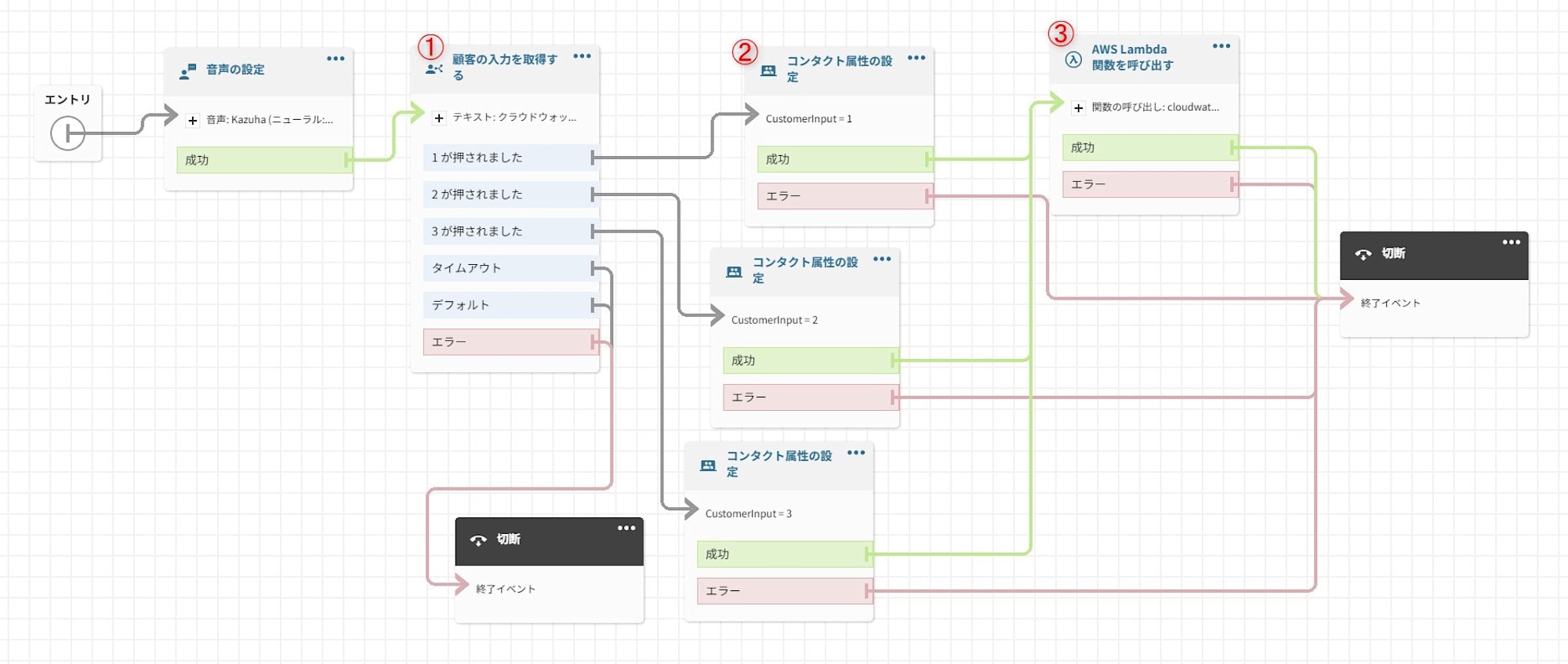Select the デフォルト branch
Viewport: 1568px width, 664px height.
[510, 305]
